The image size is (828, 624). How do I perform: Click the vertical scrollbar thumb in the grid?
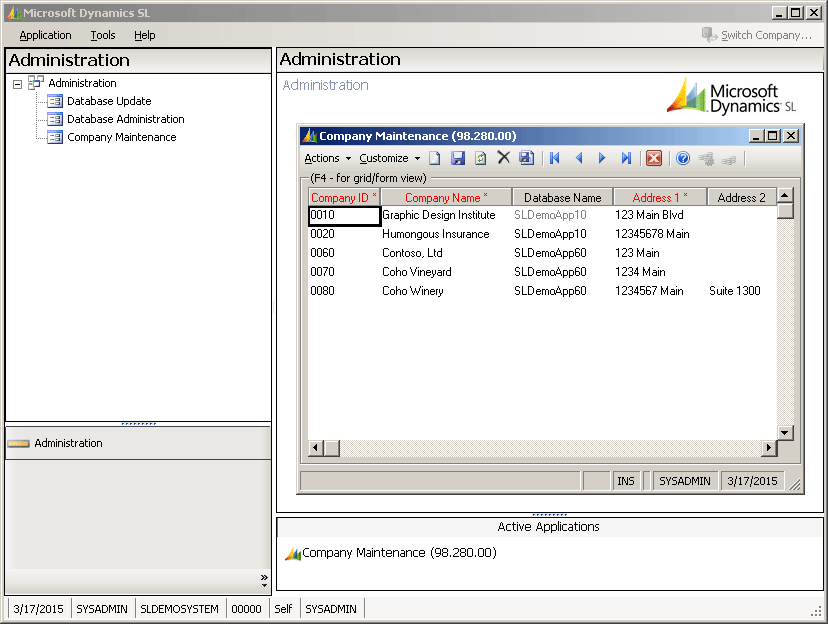click(785, 211)
